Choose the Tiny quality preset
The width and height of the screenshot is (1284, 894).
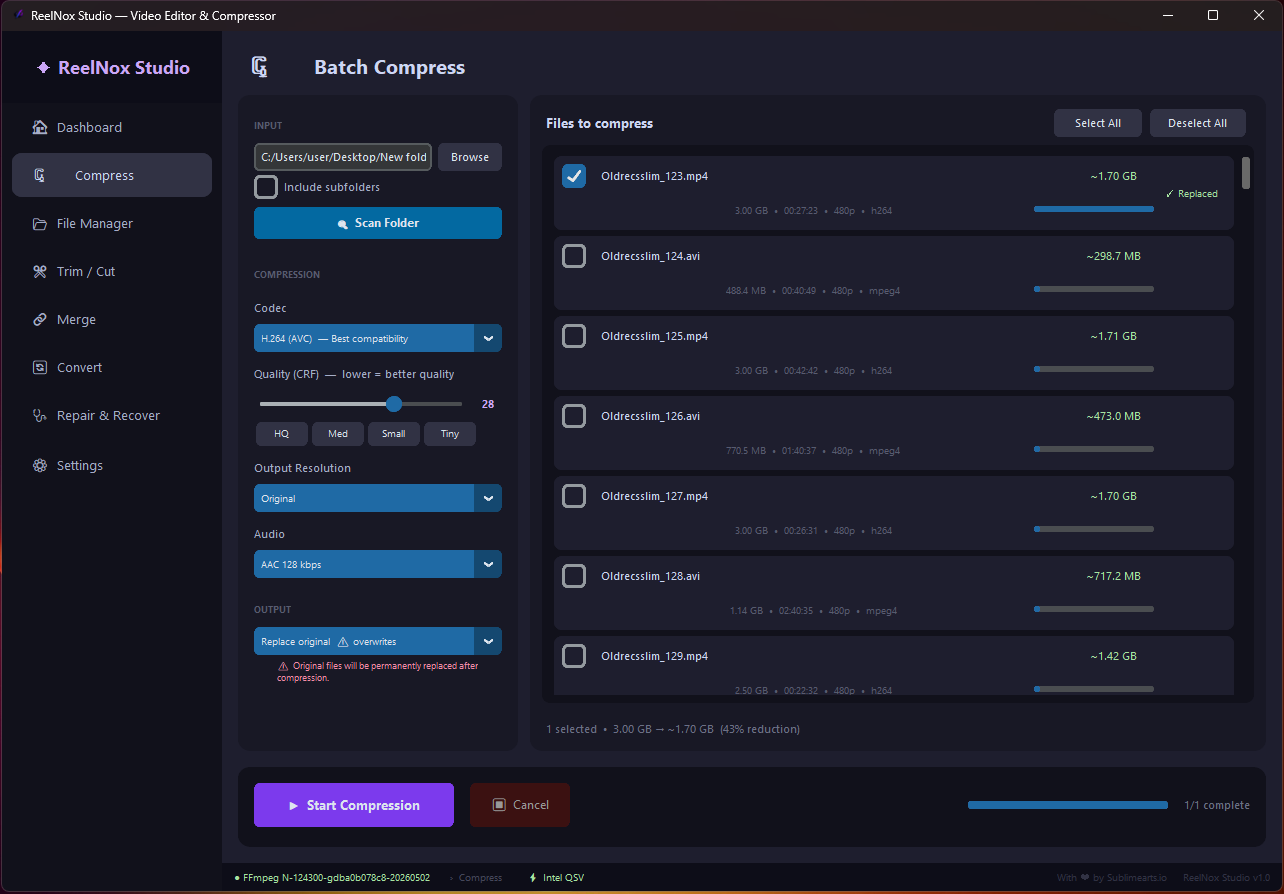coord(450,433)
